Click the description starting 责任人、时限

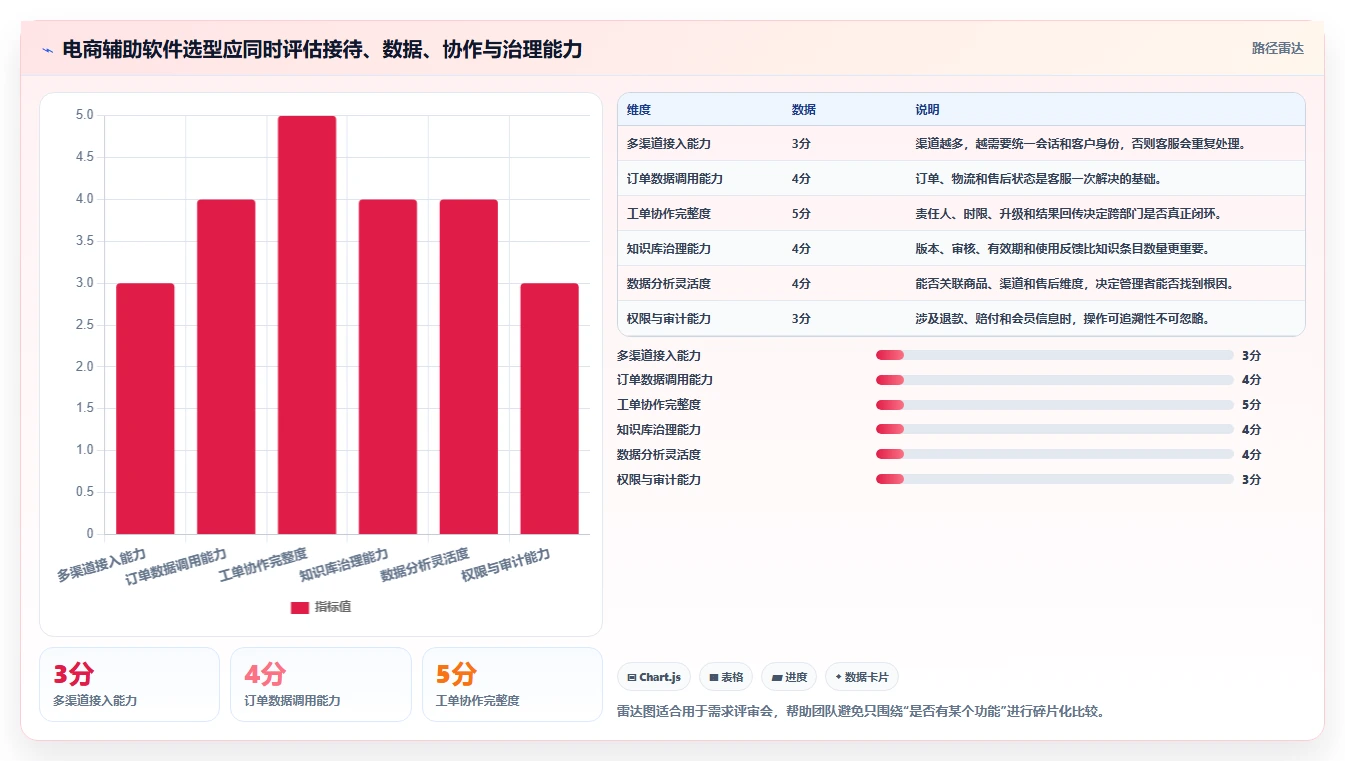(1069, 214)
